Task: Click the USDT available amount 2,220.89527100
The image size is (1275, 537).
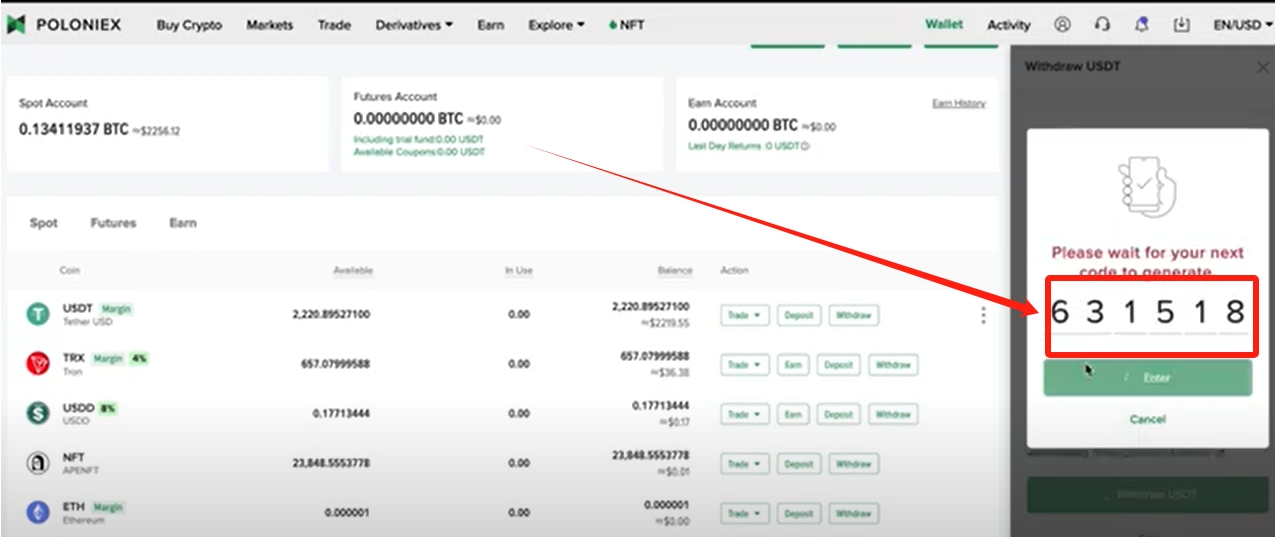Action: (331, 315)
